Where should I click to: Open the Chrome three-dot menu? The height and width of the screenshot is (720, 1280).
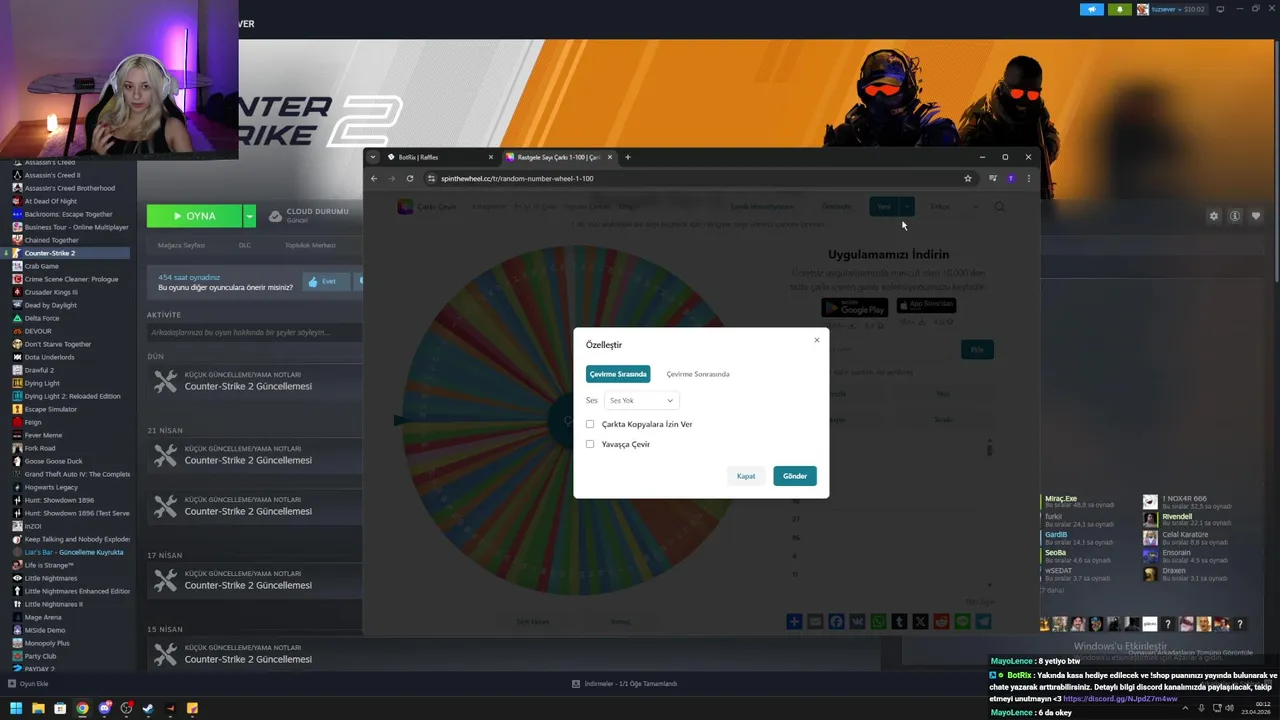tap(1028, 178)
